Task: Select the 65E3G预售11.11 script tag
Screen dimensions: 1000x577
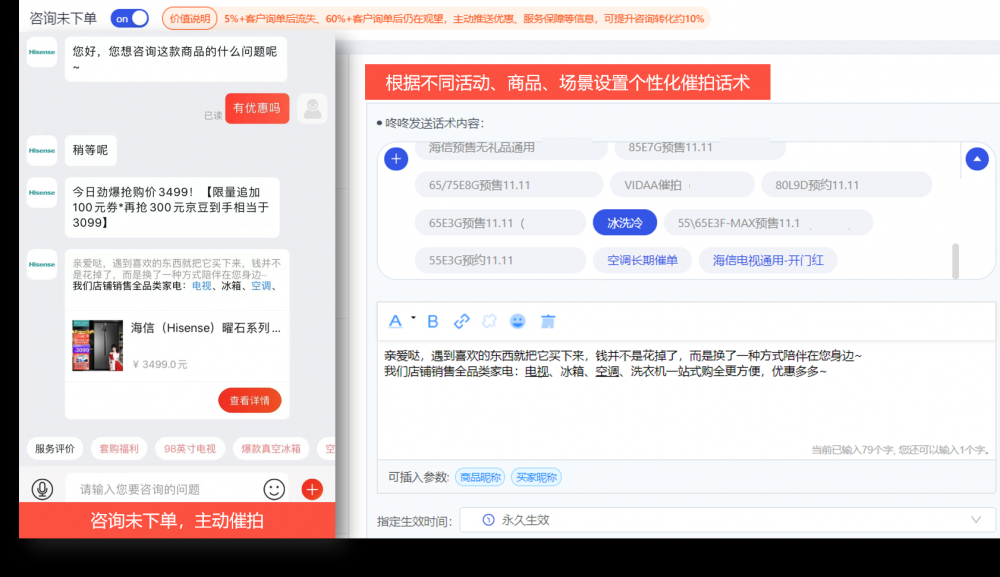Action: click(500, 223)
